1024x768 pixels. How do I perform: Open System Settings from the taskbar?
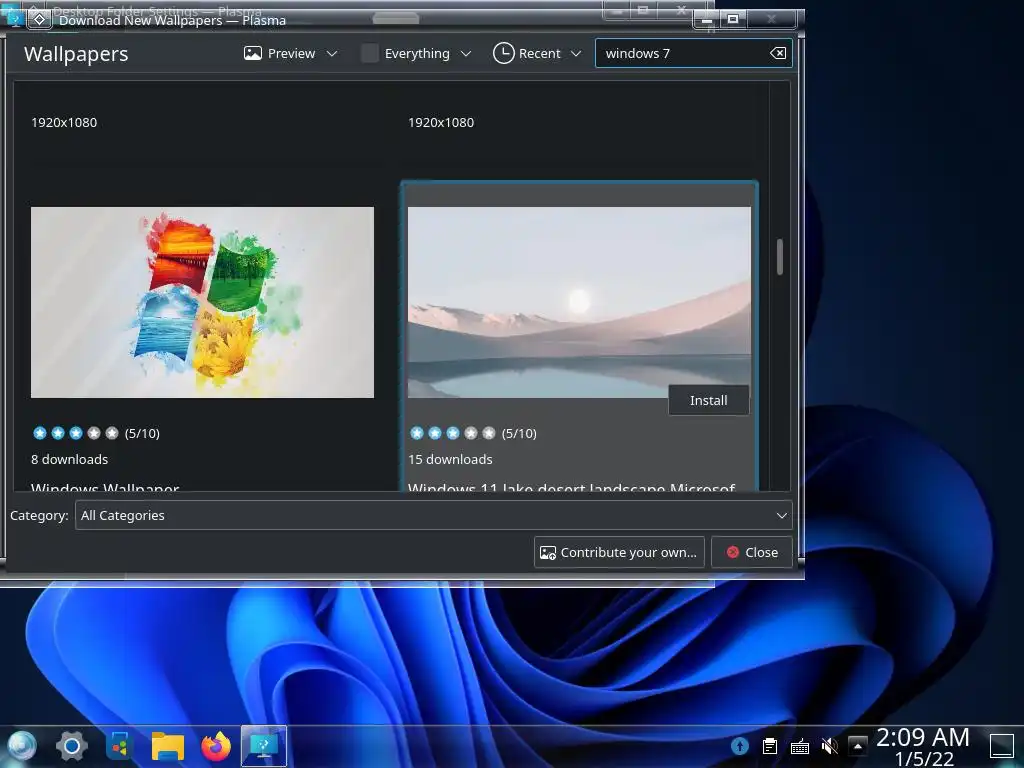[x=72, y=746]
